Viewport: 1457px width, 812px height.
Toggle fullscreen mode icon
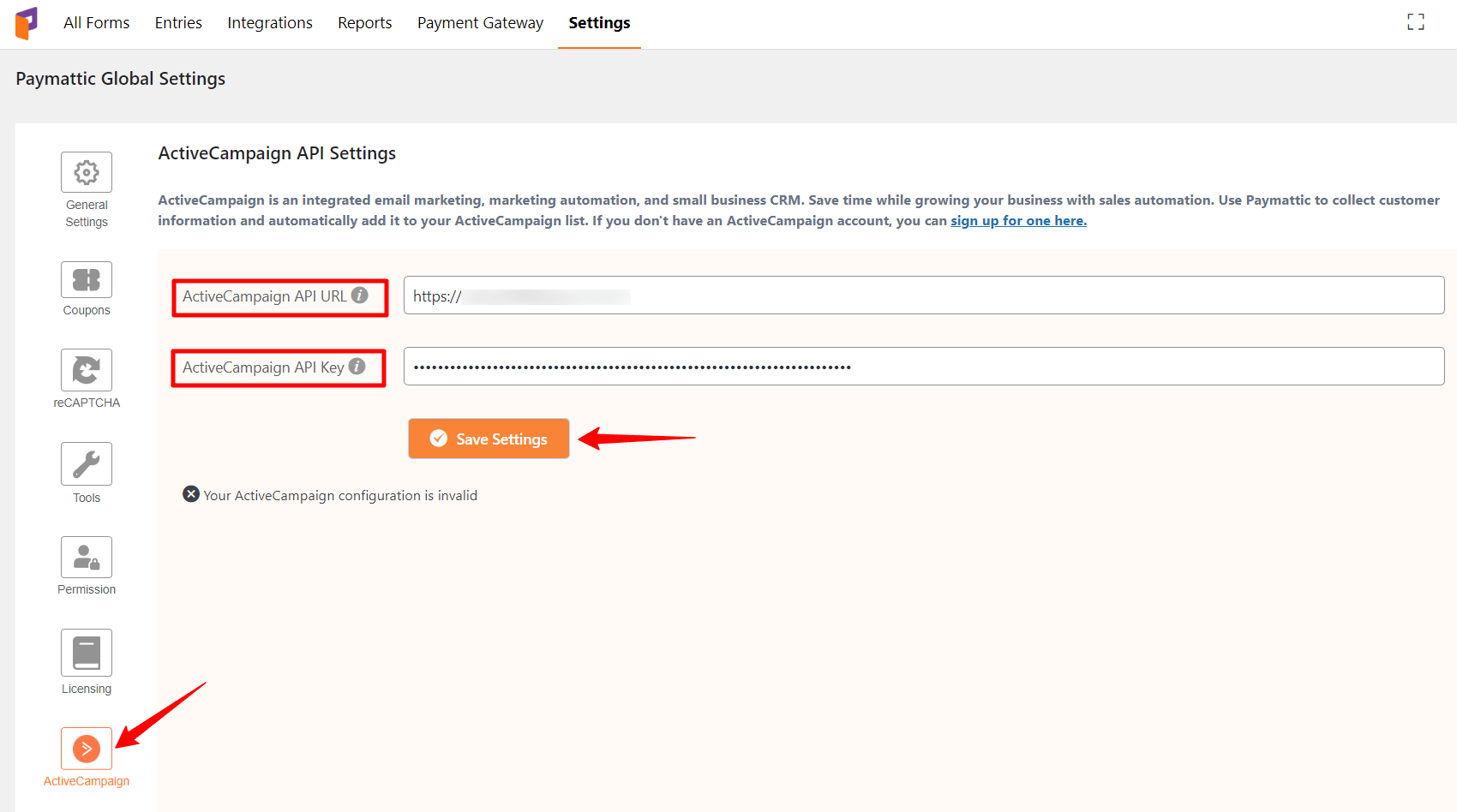click(x=1416, y=22)
